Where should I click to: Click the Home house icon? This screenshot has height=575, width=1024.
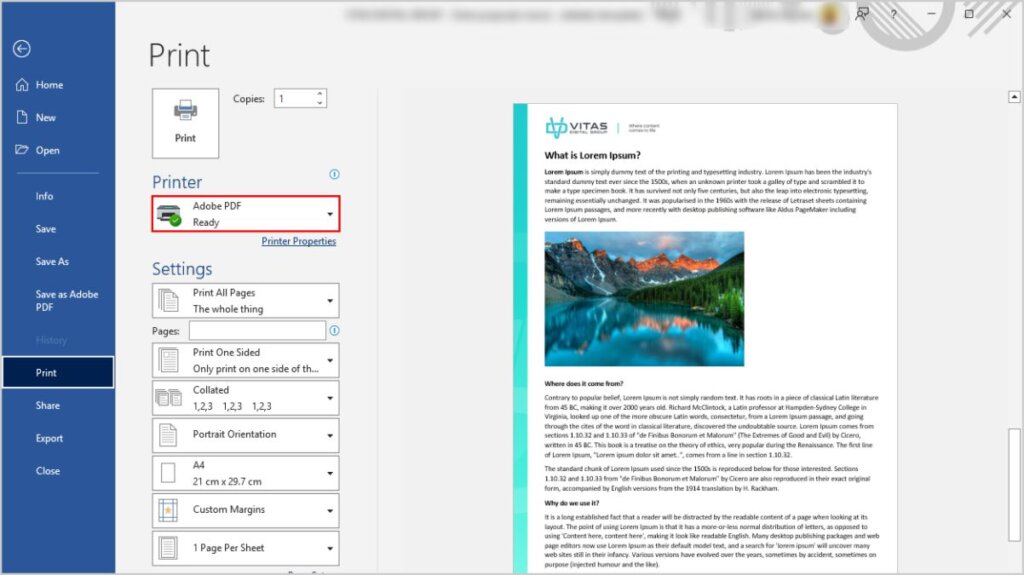click(22, 84)
